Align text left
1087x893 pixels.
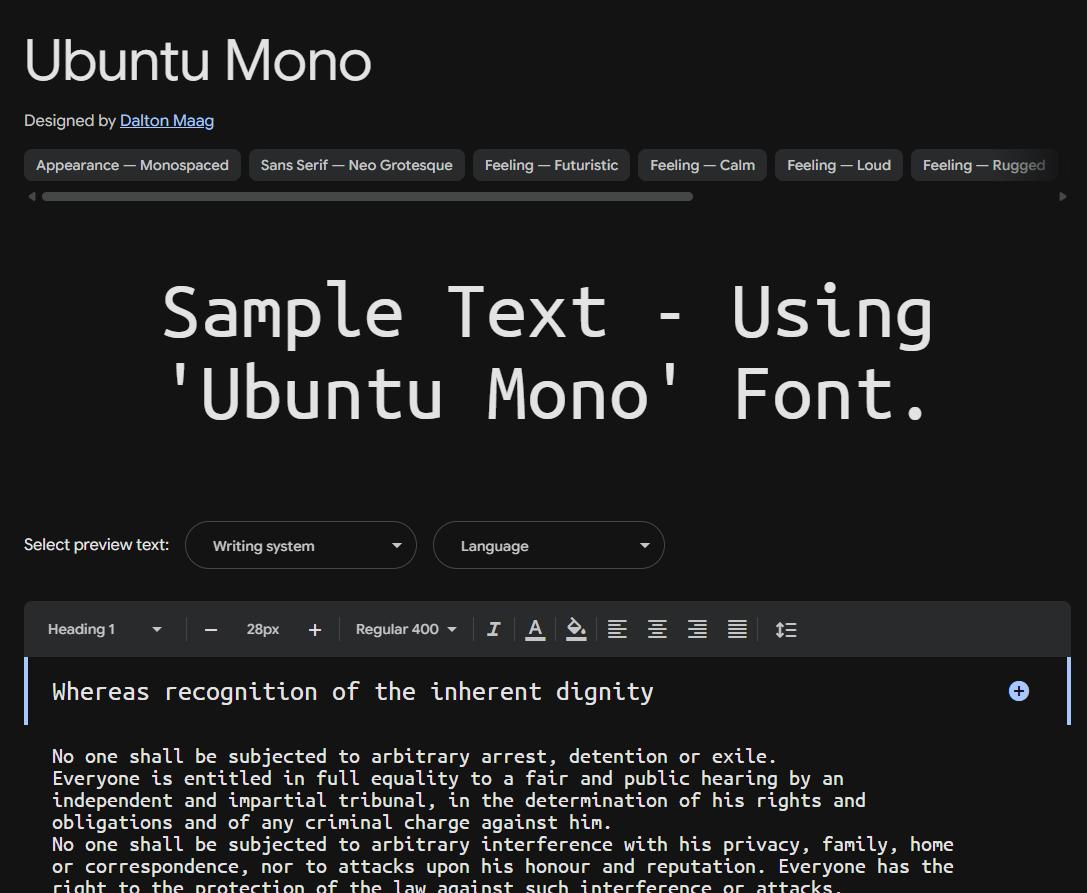coord(617,630)
